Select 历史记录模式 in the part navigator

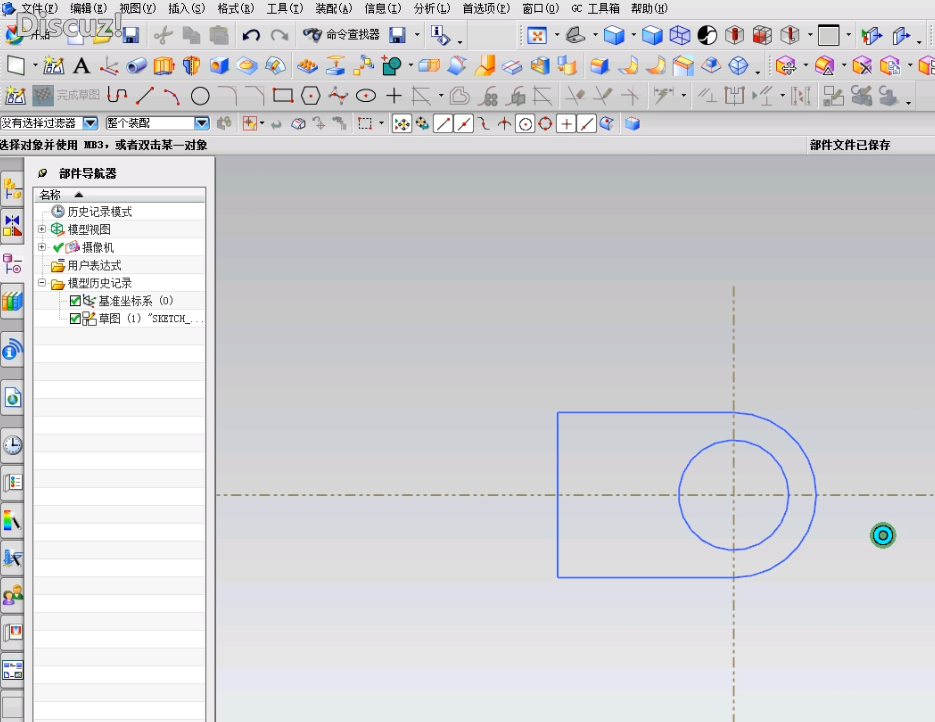[x=100, y=212]
